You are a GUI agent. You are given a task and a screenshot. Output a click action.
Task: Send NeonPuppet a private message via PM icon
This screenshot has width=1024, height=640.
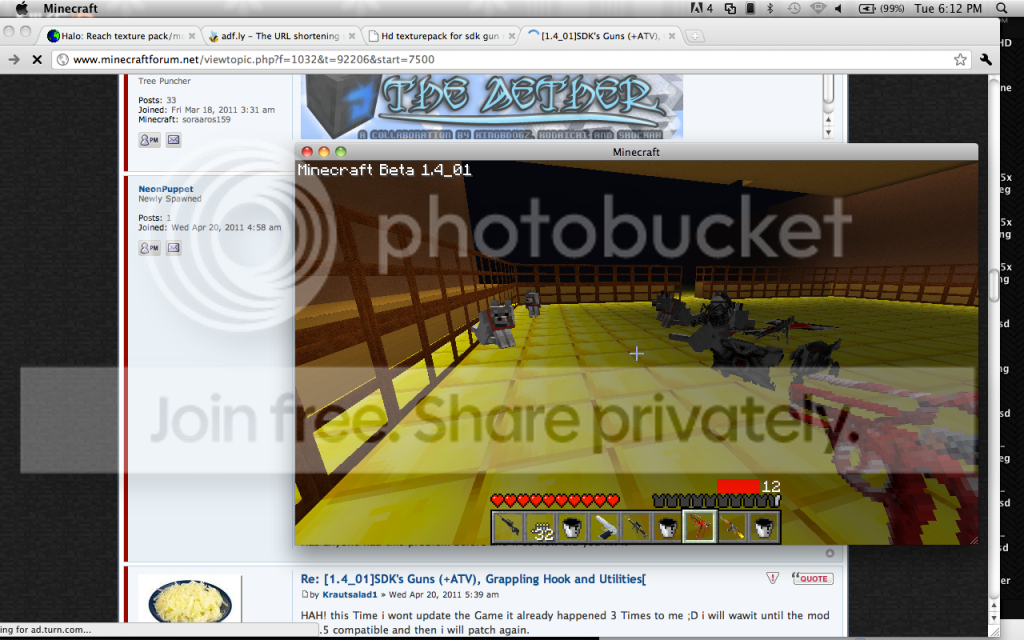coord(149,247)
